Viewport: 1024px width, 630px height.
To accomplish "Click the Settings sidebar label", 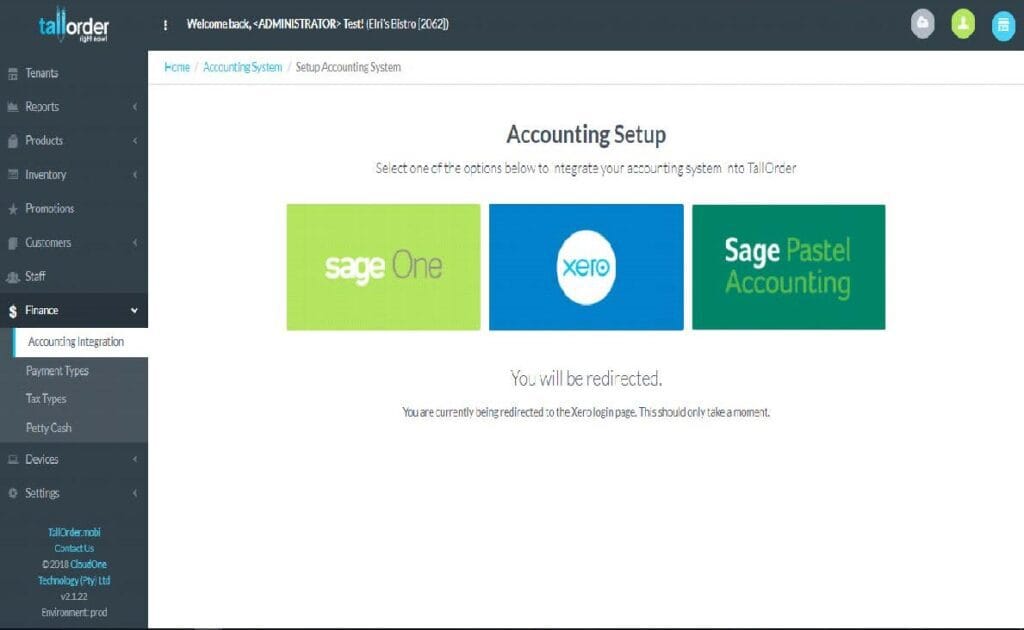I will 42,493.
